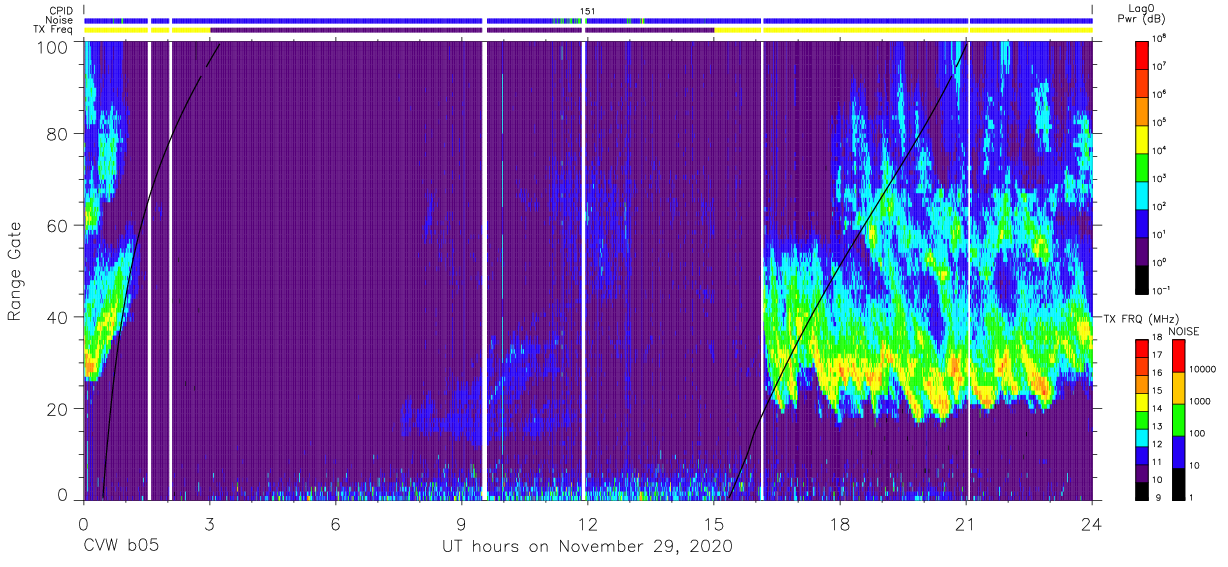Click x-axis tick label '21'
1228x567 pixels.
coord(966,523)
